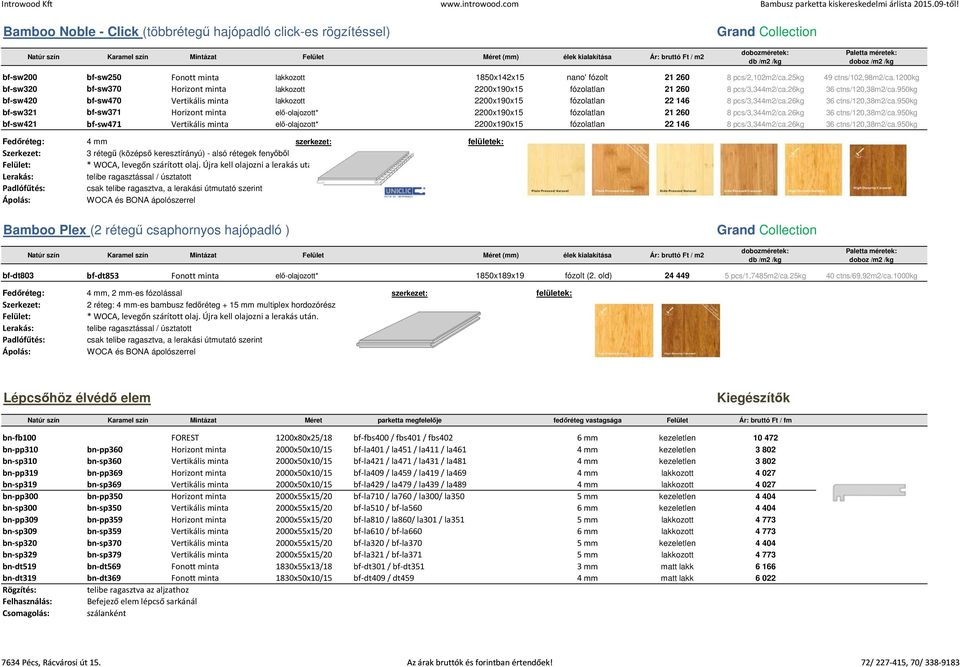The image size is (960, 667).
Task: Select the light Bamboo Plex surface swatch
Action: click(x=623, y=330)
